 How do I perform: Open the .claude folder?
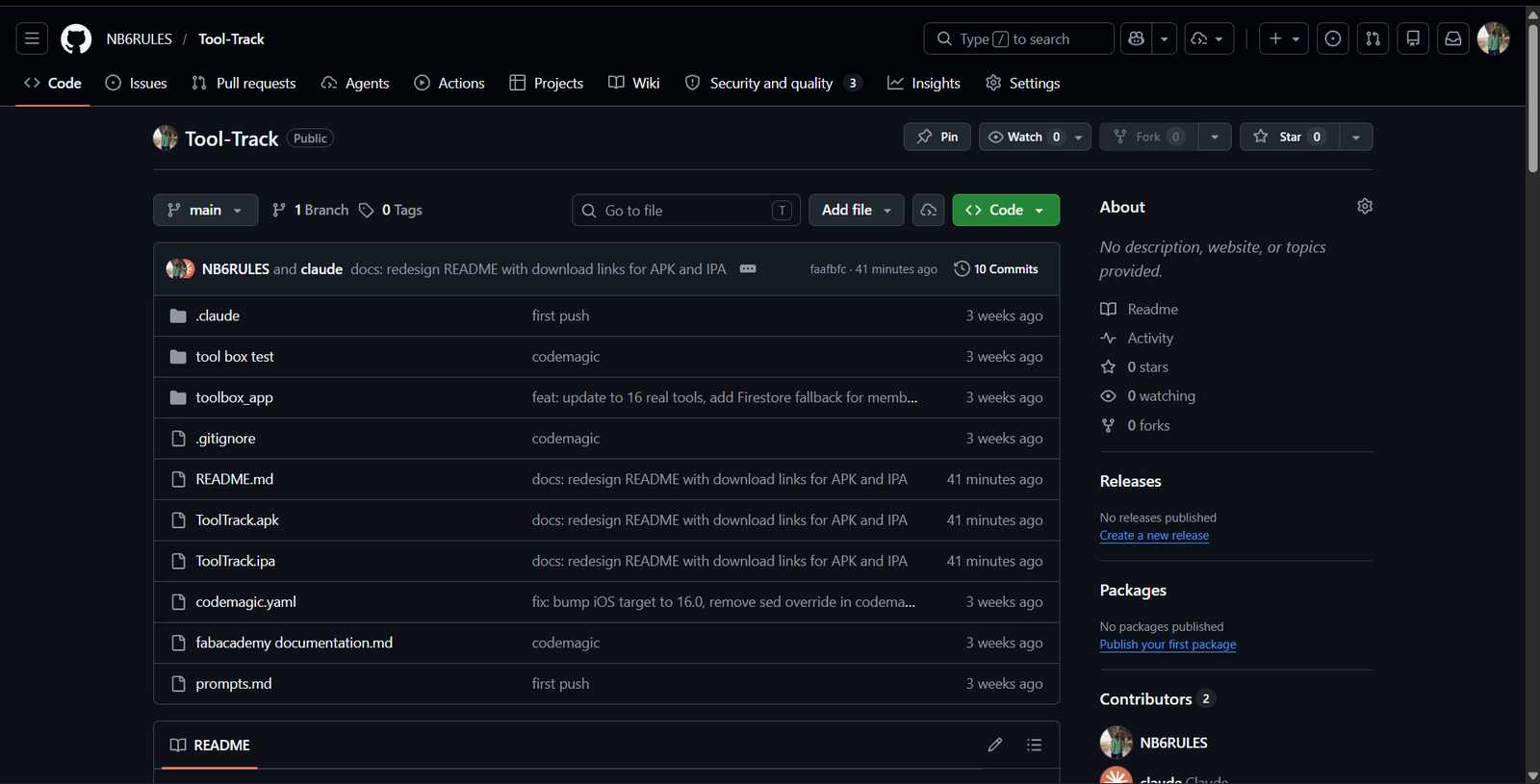click(x=218, y=316)
